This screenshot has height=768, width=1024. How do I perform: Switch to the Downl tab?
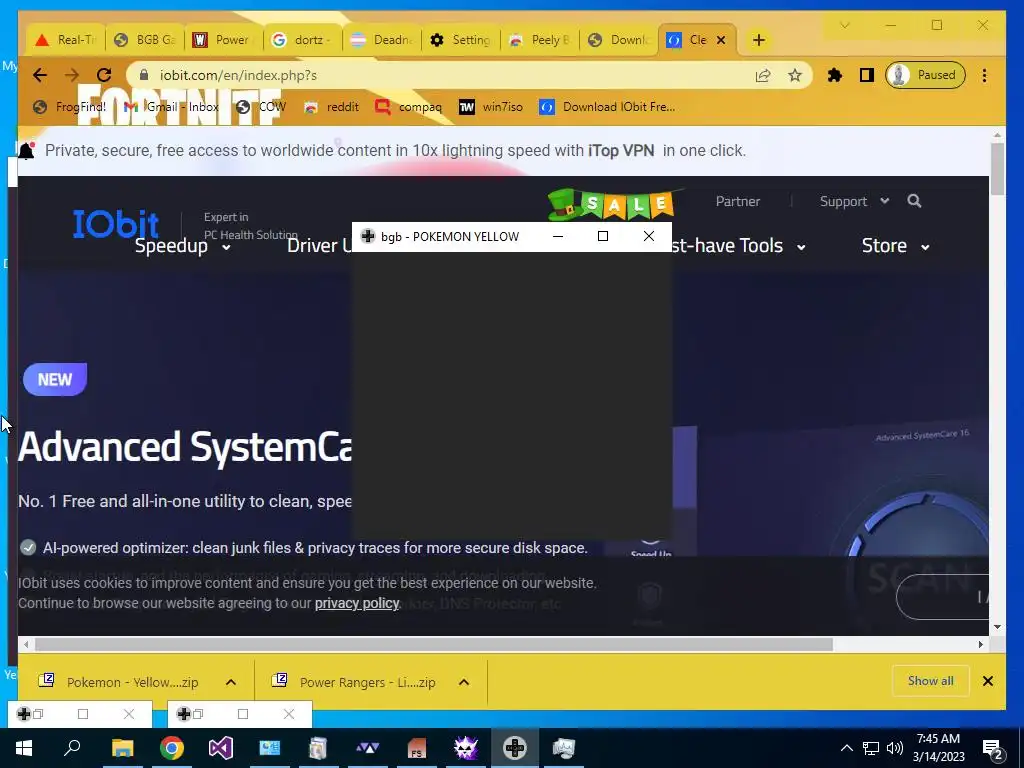tap(618, 40)
